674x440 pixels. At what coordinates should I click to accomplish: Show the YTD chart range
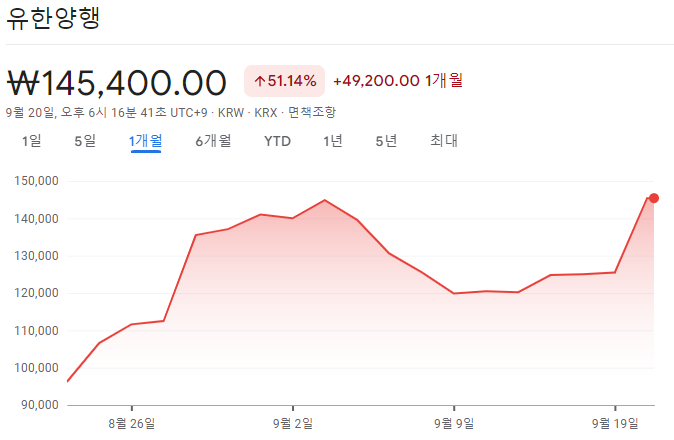pos(277,141)
